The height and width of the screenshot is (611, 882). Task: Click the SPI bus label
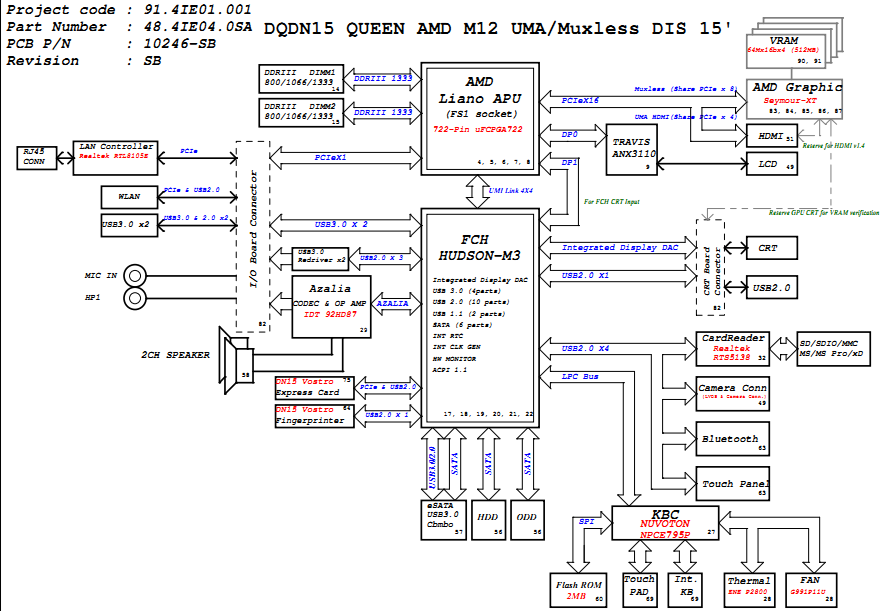586,522
